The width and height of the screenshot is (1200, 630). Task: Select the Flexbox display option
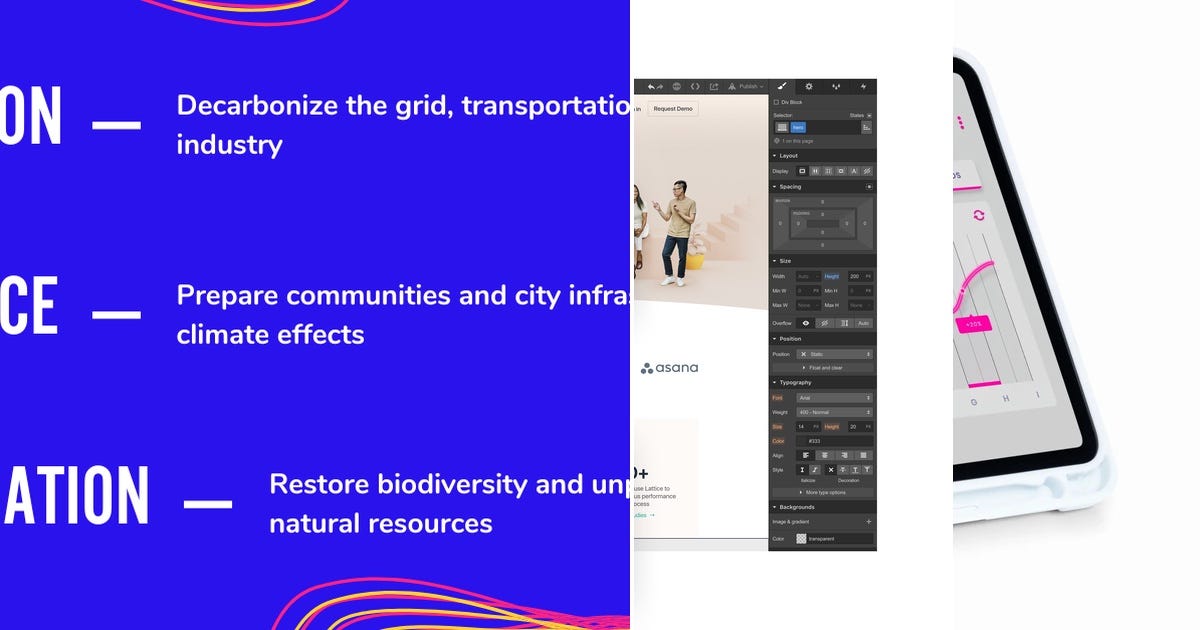(816, 170)
